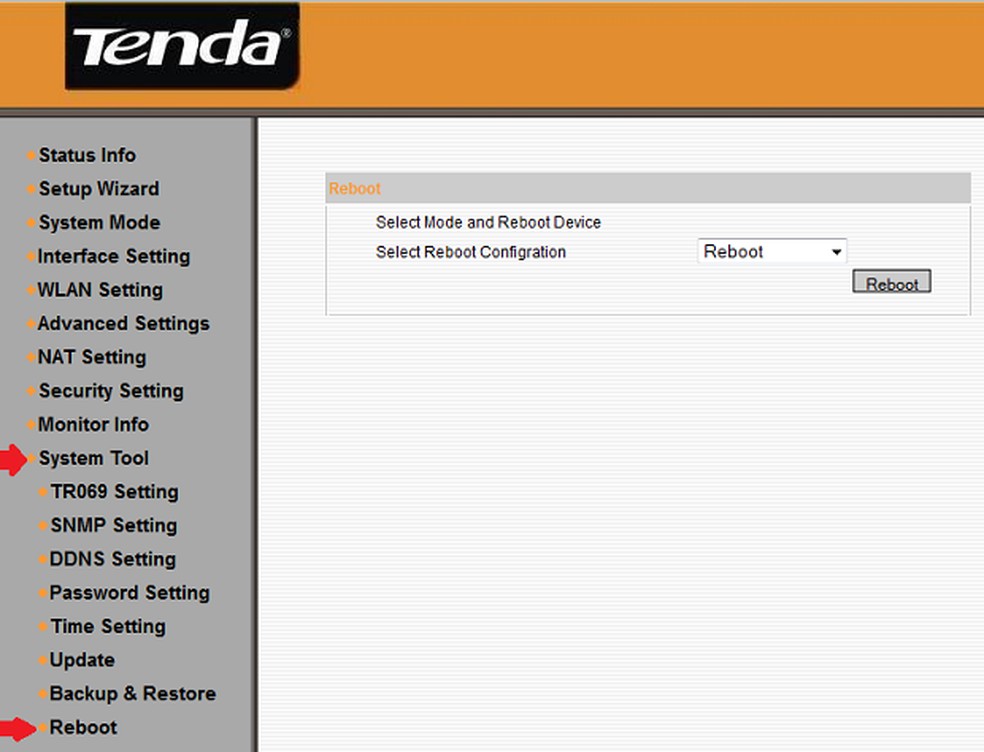Click the Tenda logo

[182, 46]
